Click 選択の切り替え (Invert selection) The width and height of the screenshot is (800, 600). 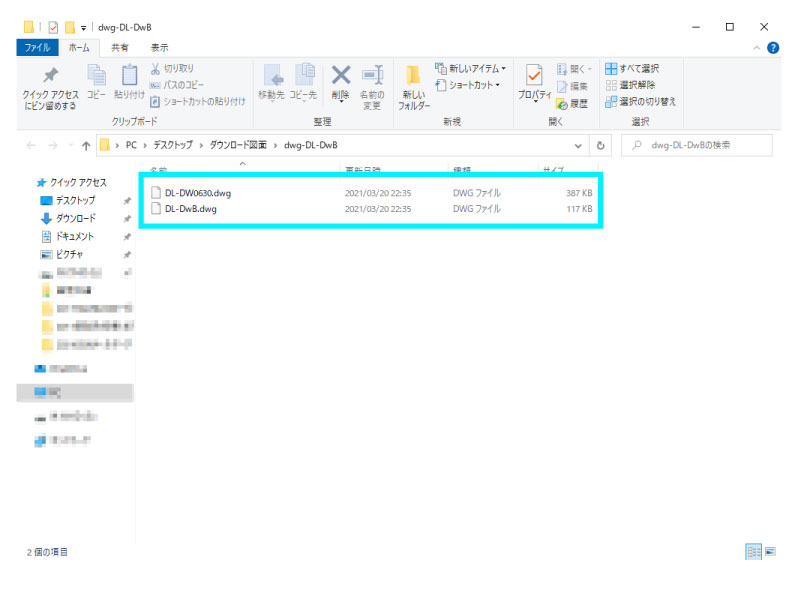pos(639,101)
